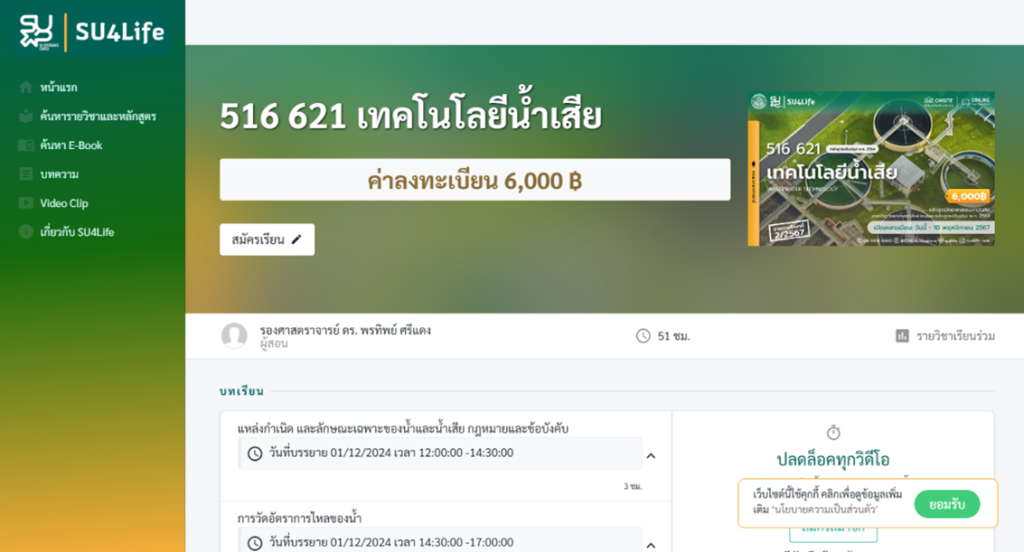The width and height of the screenshot is (1024, 552).
Task: Click the chart icon beside รายวิชาเรียนร่วม
Action: (x=902, y=336)
